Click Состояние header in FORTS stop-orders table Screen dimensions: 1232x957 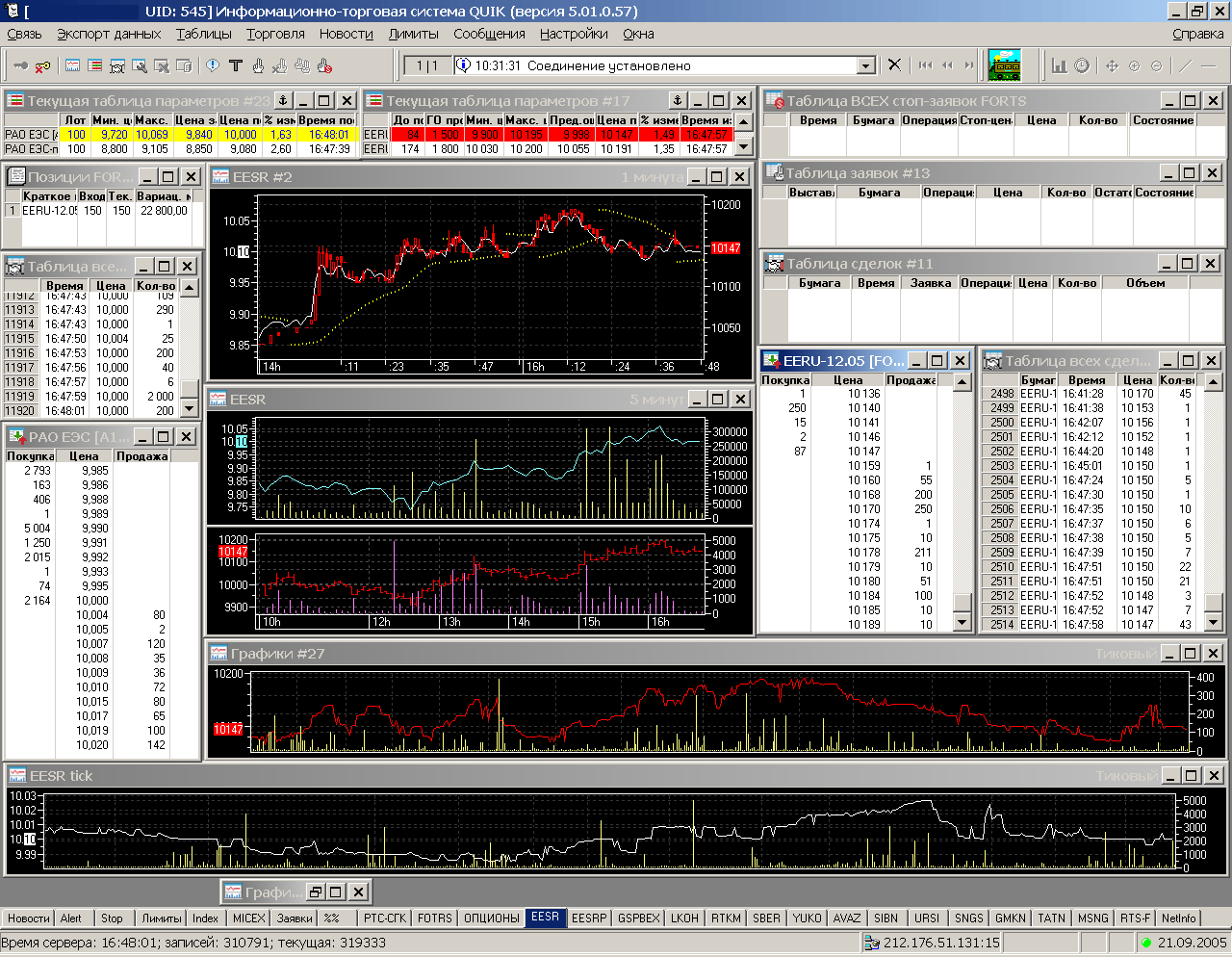[1163, 120]
